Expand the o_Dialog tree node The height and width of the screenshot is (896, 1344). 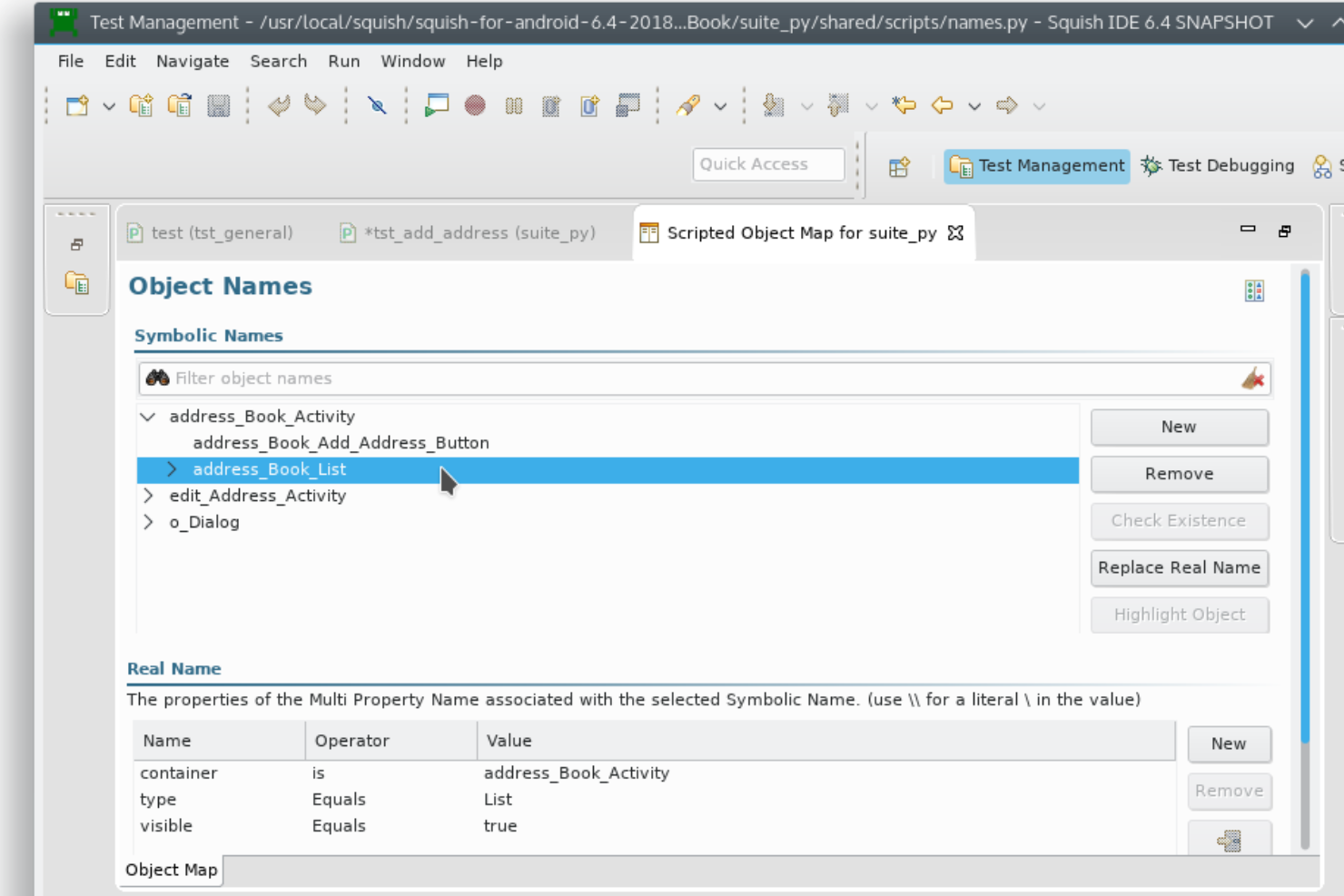point(148,522)
